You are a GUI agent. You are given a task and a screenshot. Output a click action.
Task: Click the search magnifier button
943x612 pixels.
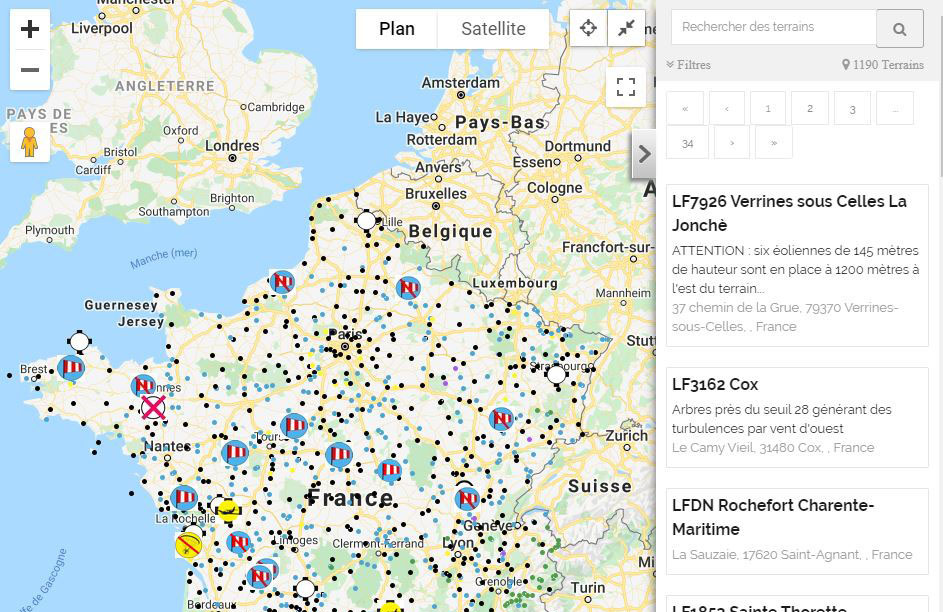(x=899, y=28)
